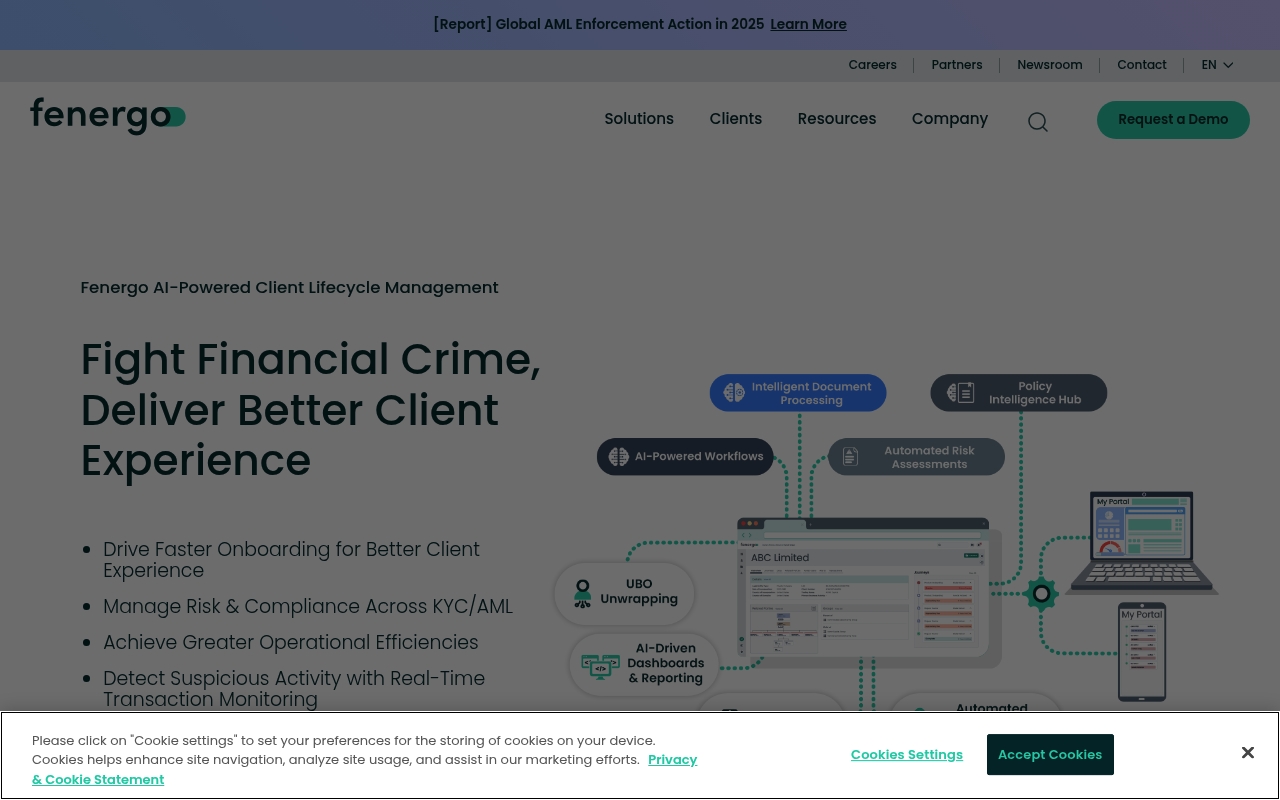Close the cookie banner with X
Viewport: 1280px width, 800px height.
(x=1247, y=753)
